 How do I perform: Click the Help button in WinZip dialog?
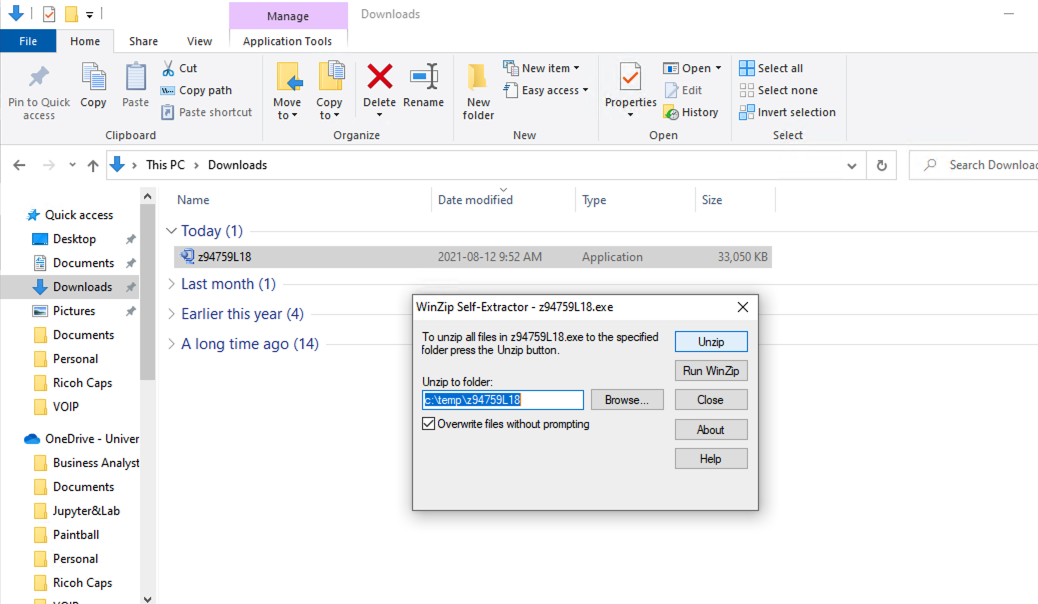click(711, 459)
